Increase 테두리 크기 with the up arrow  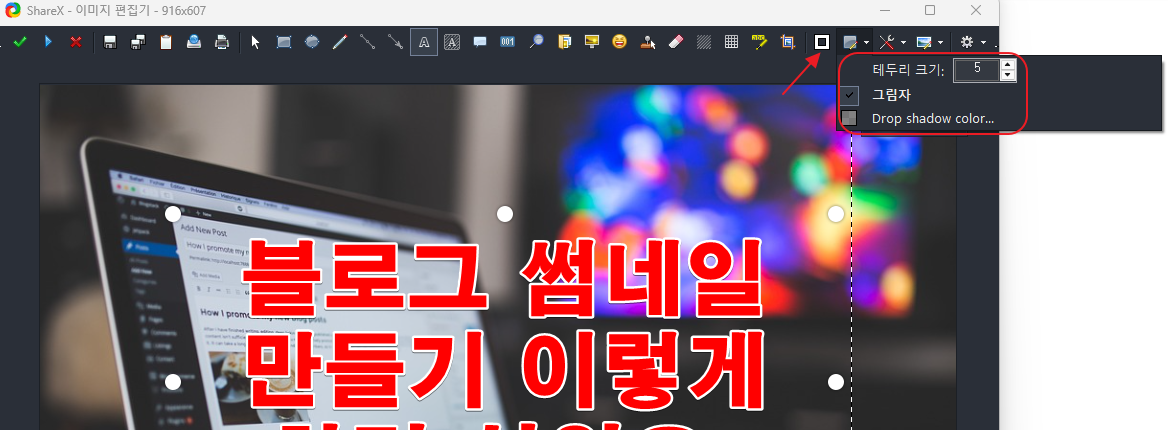pyautogui.click(x=1008, y=66)
